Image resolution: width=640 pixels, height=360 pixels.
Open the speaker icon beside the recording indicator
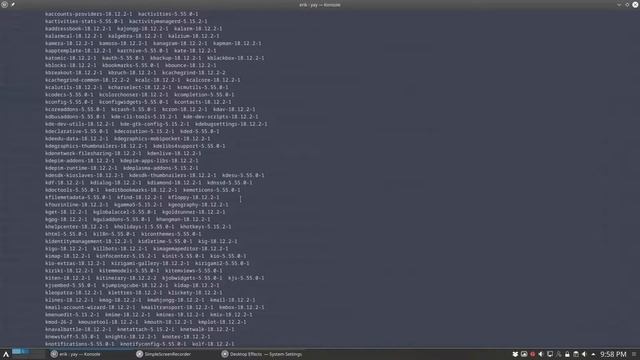click(541, 354)
